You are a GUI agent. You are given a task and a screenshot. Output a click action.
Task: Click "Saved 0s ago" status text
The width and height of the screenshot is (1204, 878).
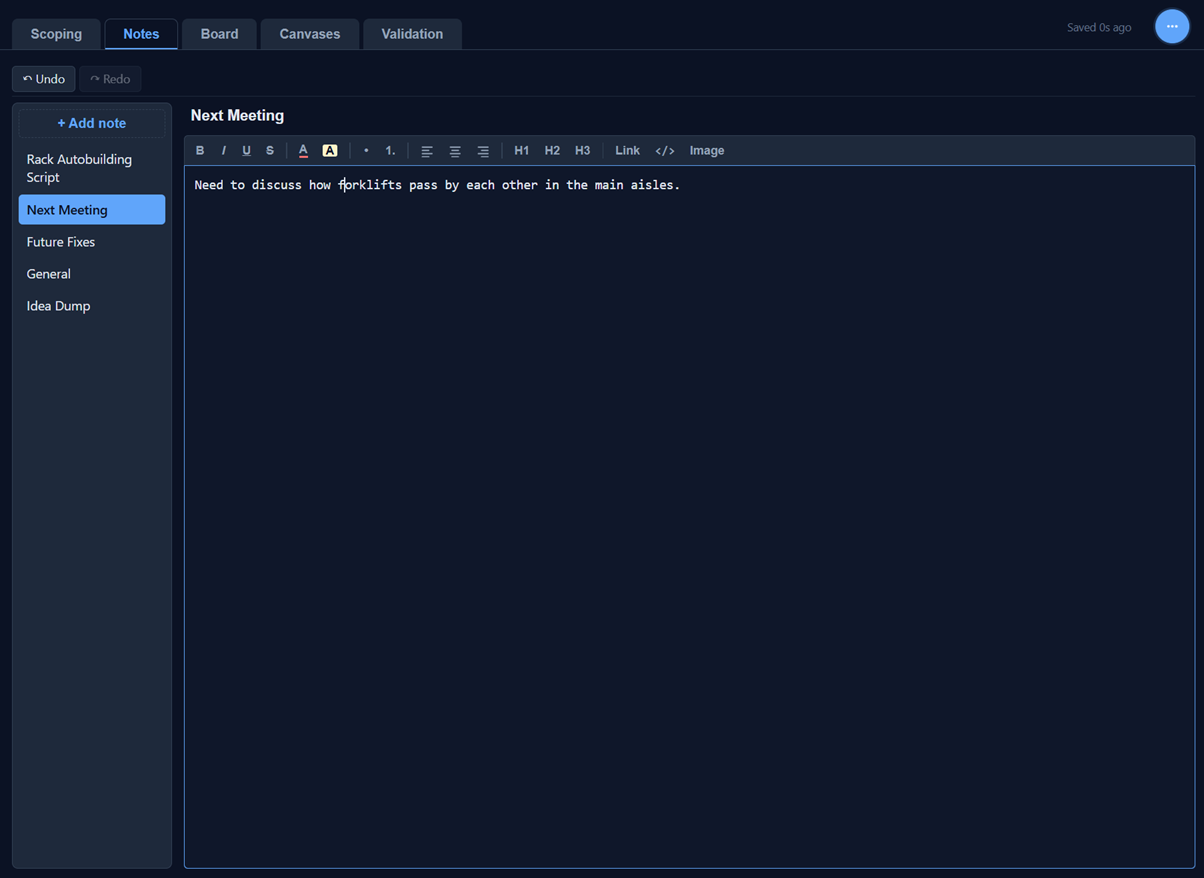coord(1099,28)
